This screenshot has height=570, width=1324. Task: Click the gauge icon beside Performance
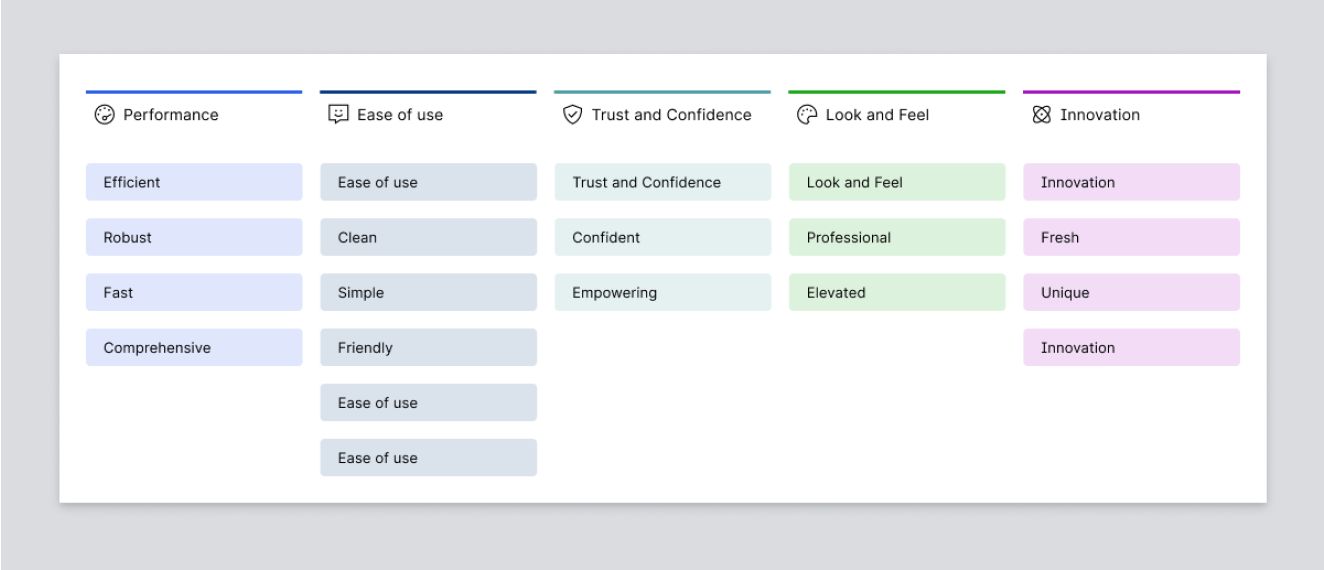(105, 115)
